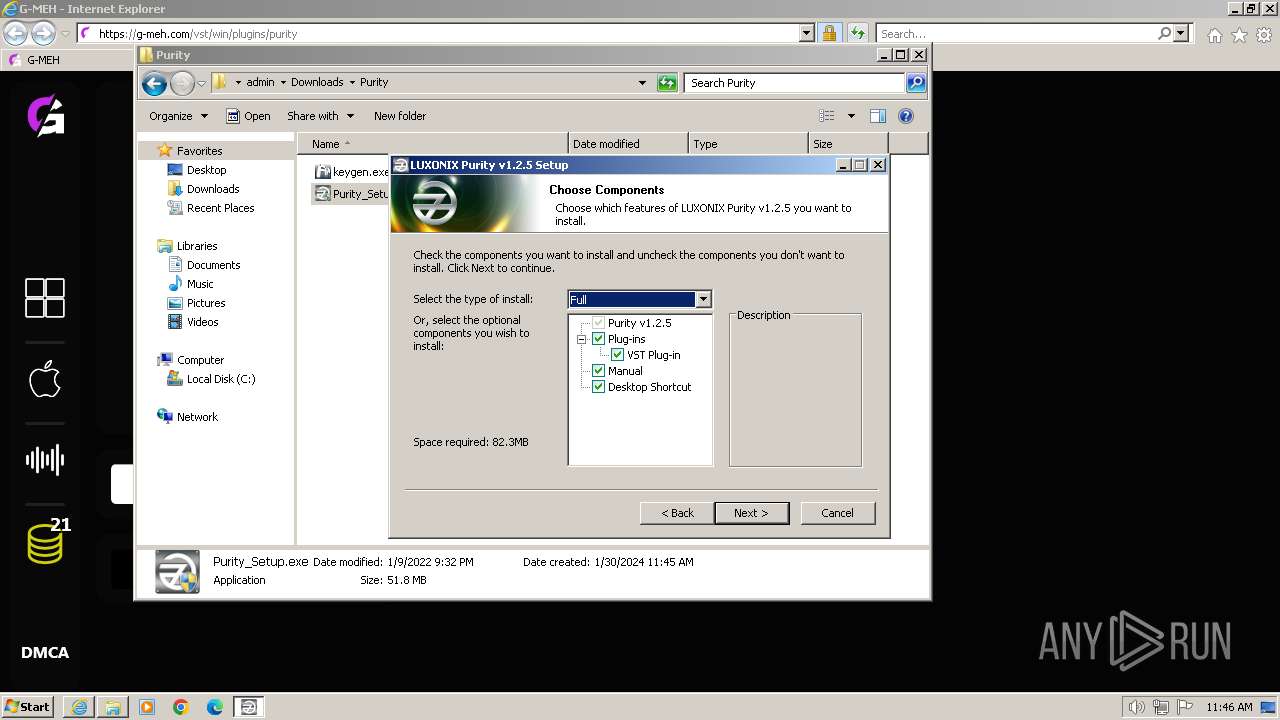Open the Organize dropdown menu

coord(178,116)
